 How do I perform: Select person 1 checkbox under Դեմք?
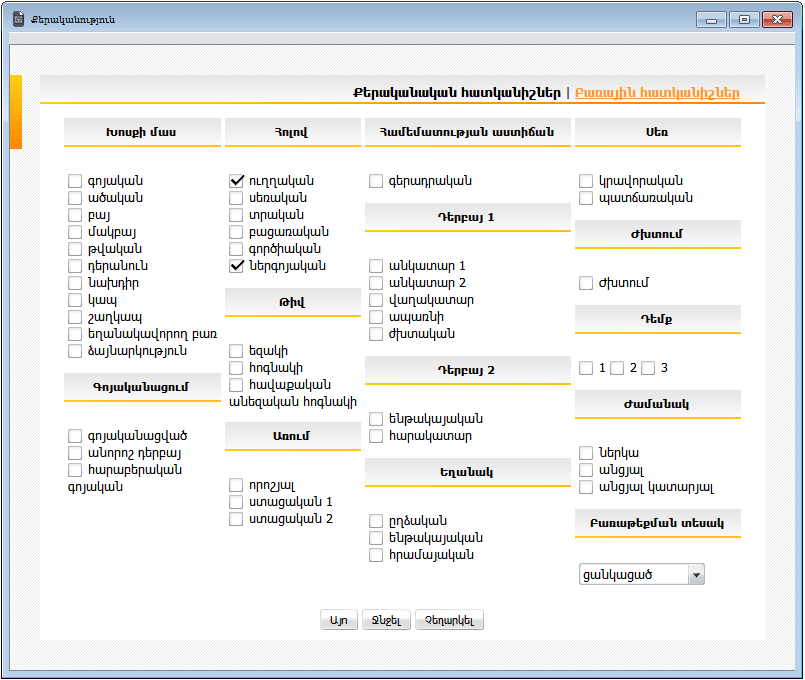pos(586,368)
